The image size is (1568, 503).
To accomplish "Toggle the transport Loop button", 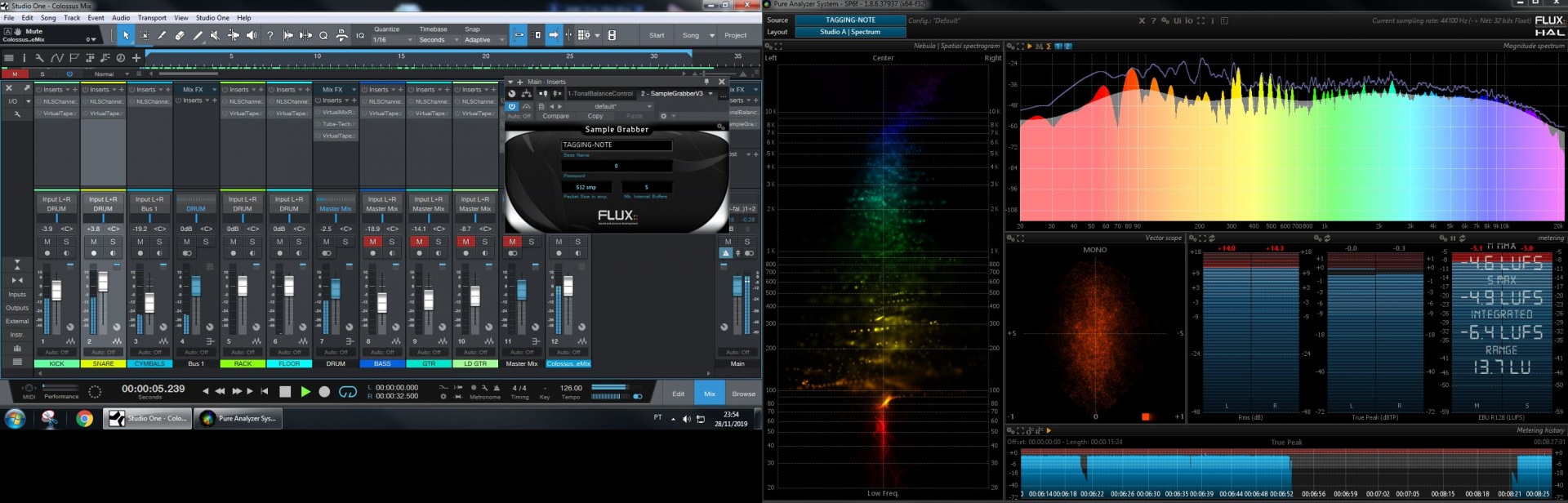I will point(347,392).
